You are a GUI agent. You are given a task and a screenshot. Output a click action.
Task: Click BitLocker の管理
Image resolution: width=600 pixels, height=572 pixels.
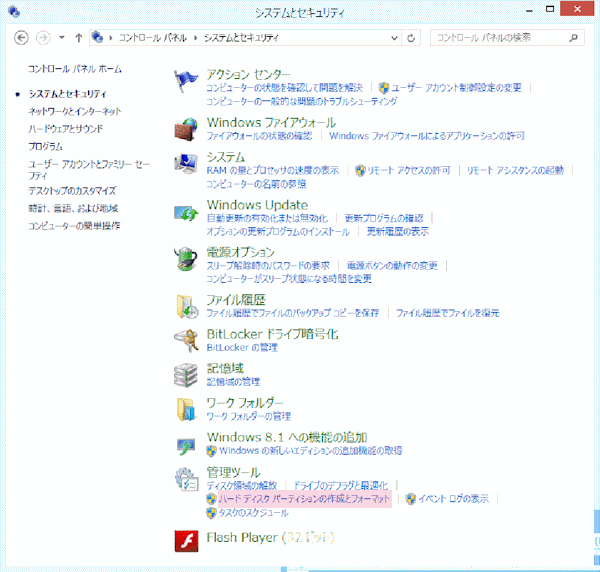tap(242, 348)
